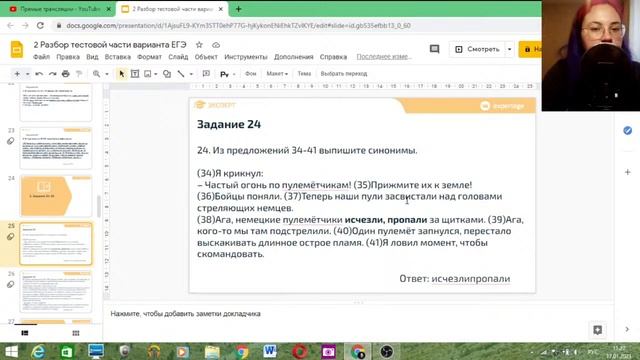Click the zoom magnifier tool

pyautogui.click(x=96, y=74)
